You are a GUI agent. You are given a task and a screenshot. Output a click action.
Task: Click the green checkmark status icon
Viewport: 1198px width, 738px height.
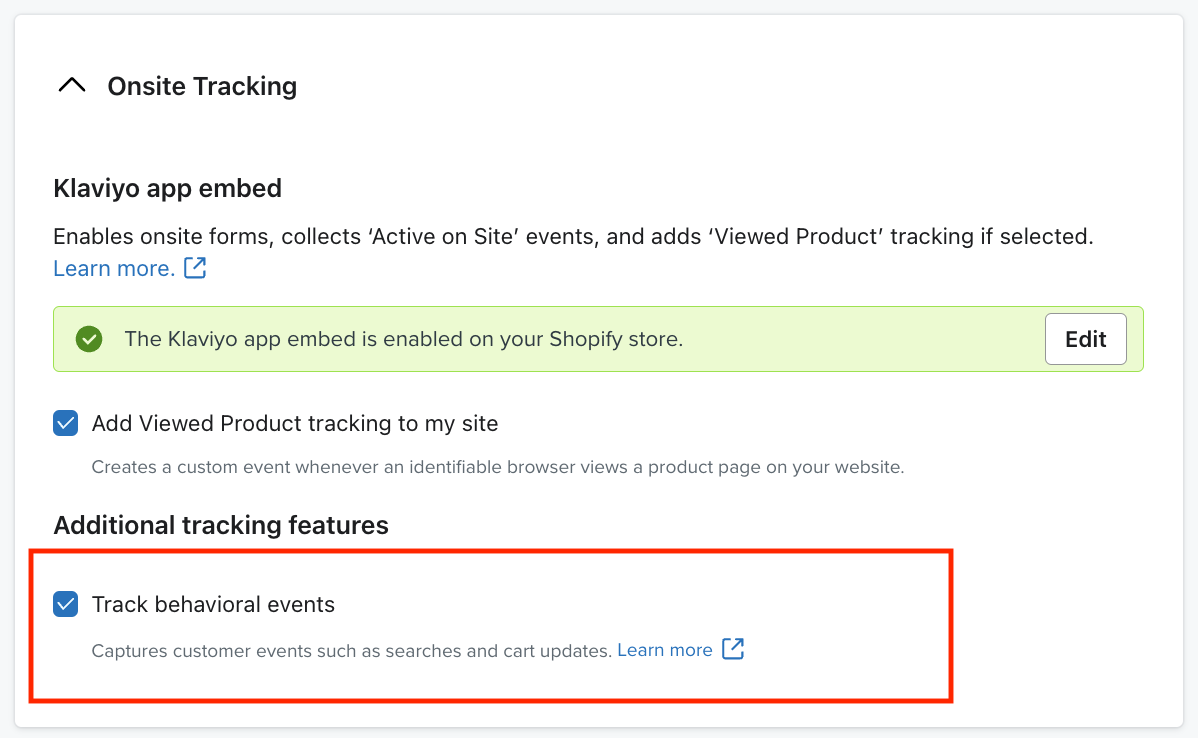[x=89, y=338]
